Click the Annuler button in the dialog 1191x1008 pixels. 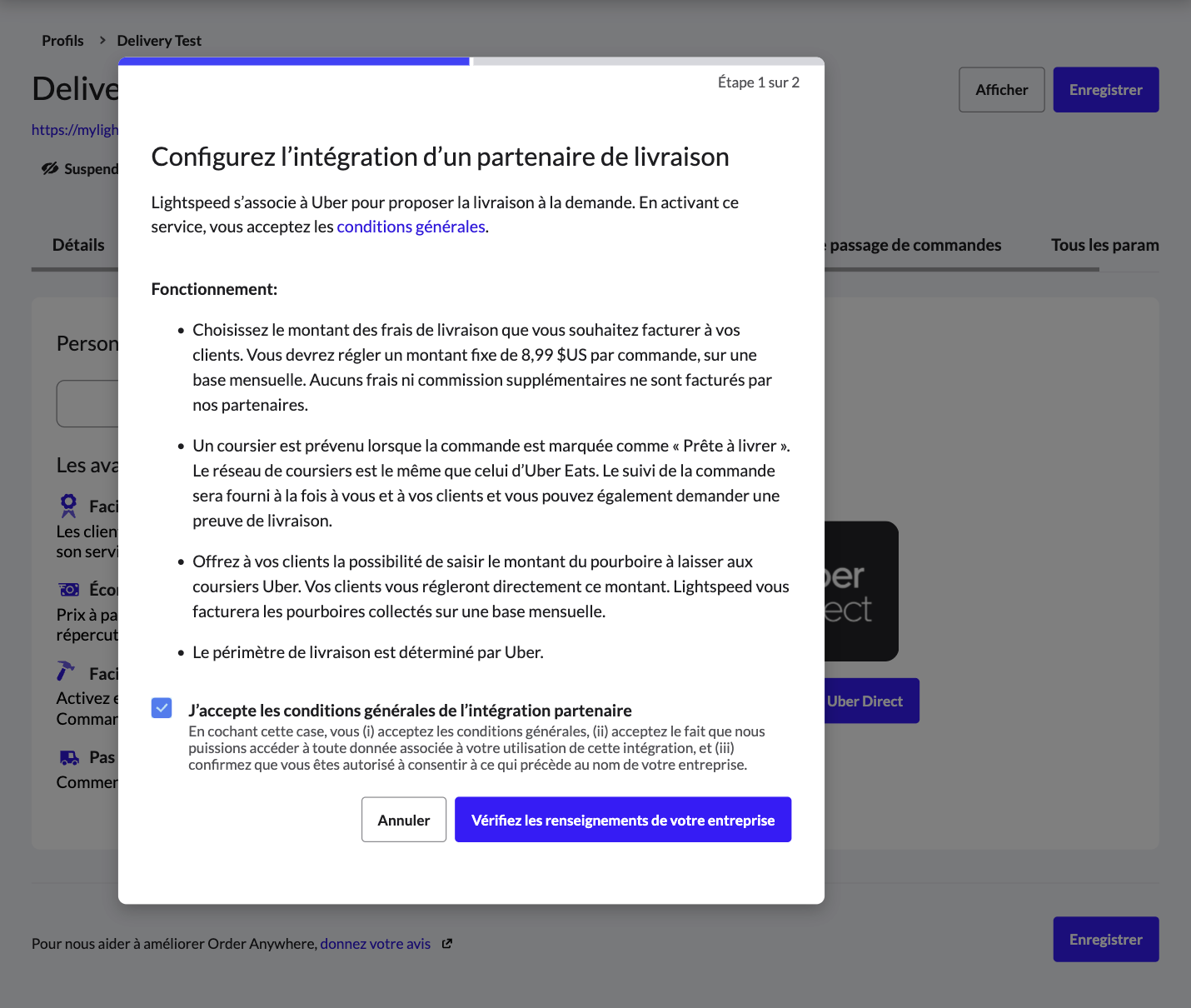(x=404, y=820)
